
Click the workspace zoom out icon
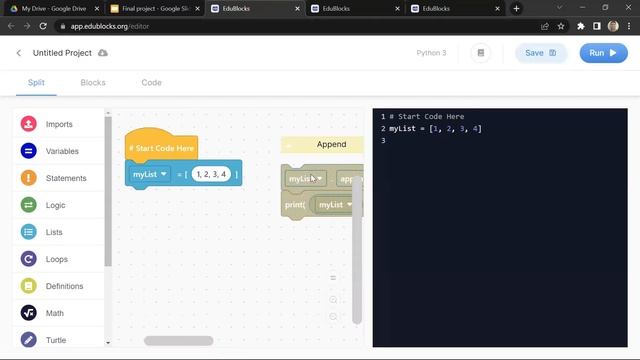tap(333, 317)
